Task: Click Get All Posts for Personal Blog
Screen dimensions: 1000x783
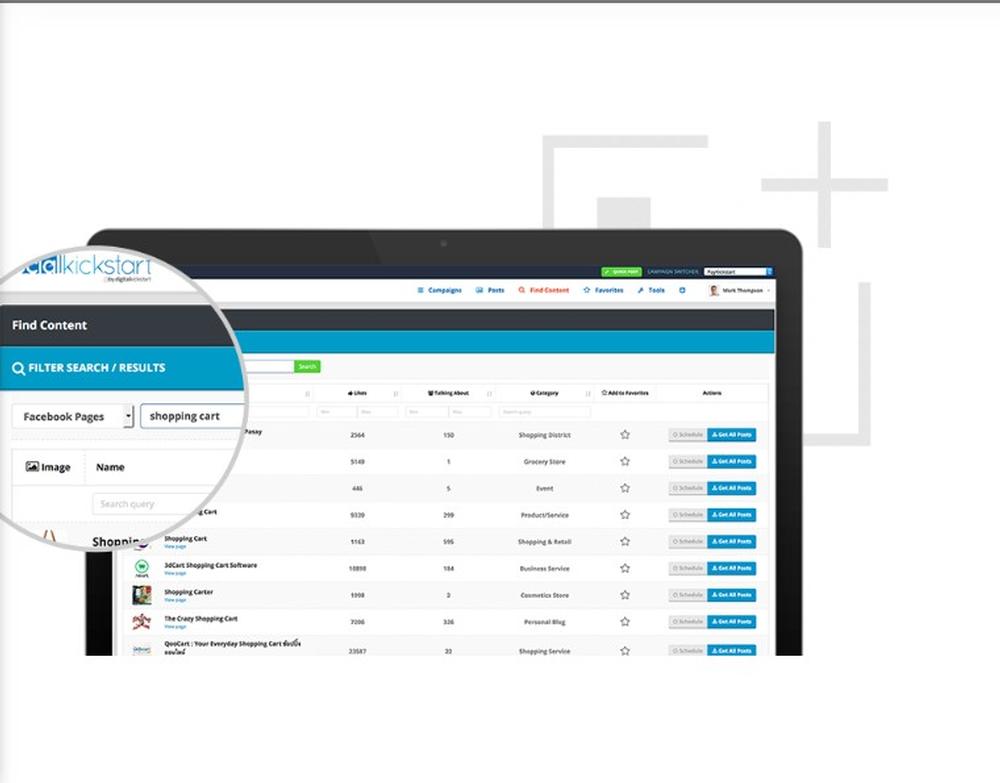Action: tap(732, 622)
